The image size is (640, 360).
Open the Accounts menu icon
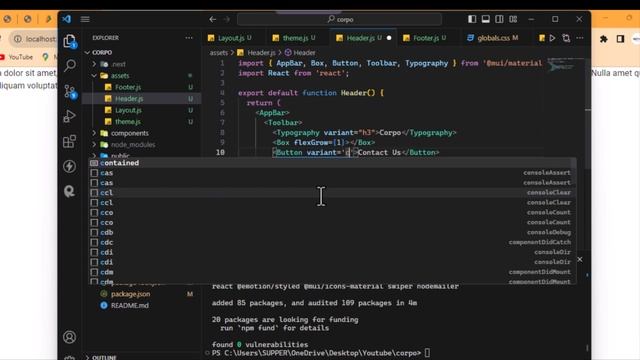(x=70, y=337)
